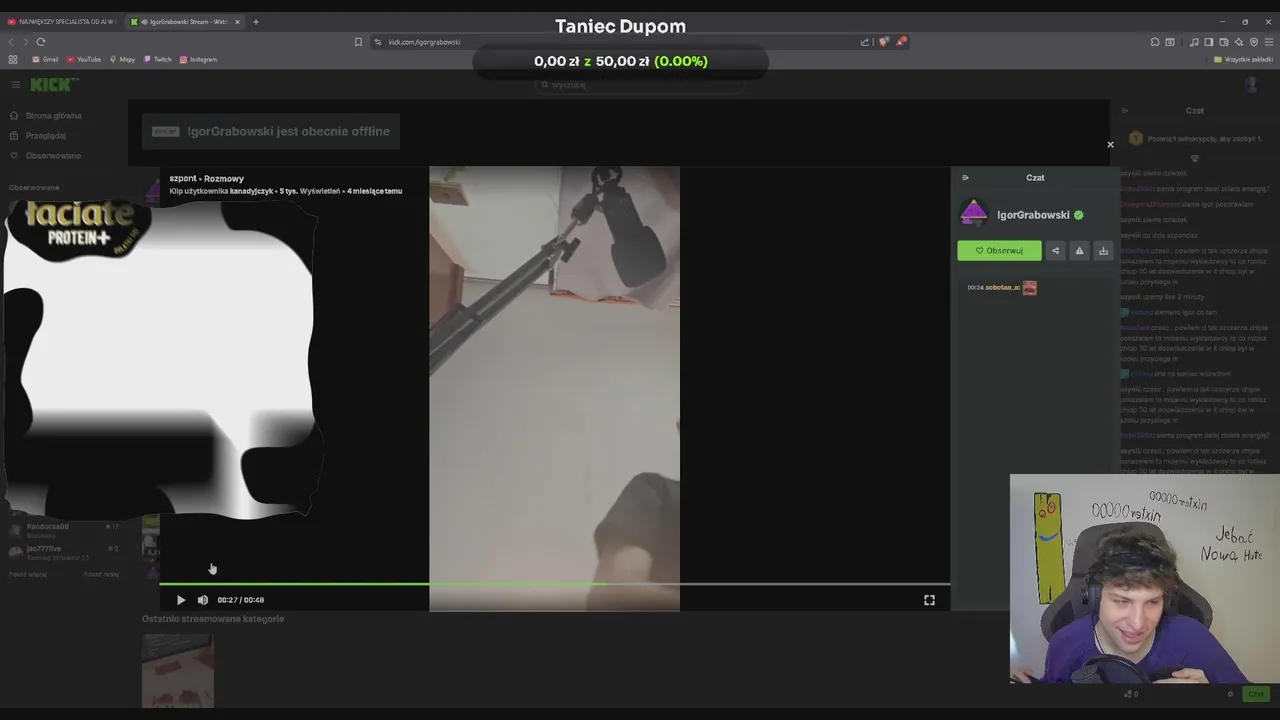Open the Mapy bookmark
Image resolution: width=1280 pixels, height=720 pixels.
[x=123, y=60]
